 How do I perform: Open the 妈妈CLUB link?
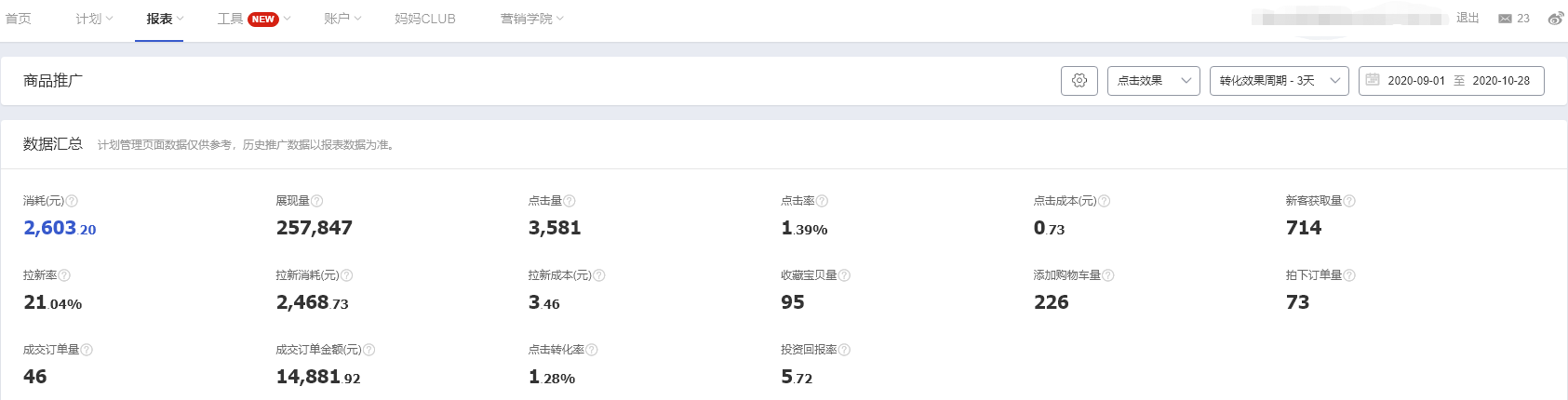point(425,19)
